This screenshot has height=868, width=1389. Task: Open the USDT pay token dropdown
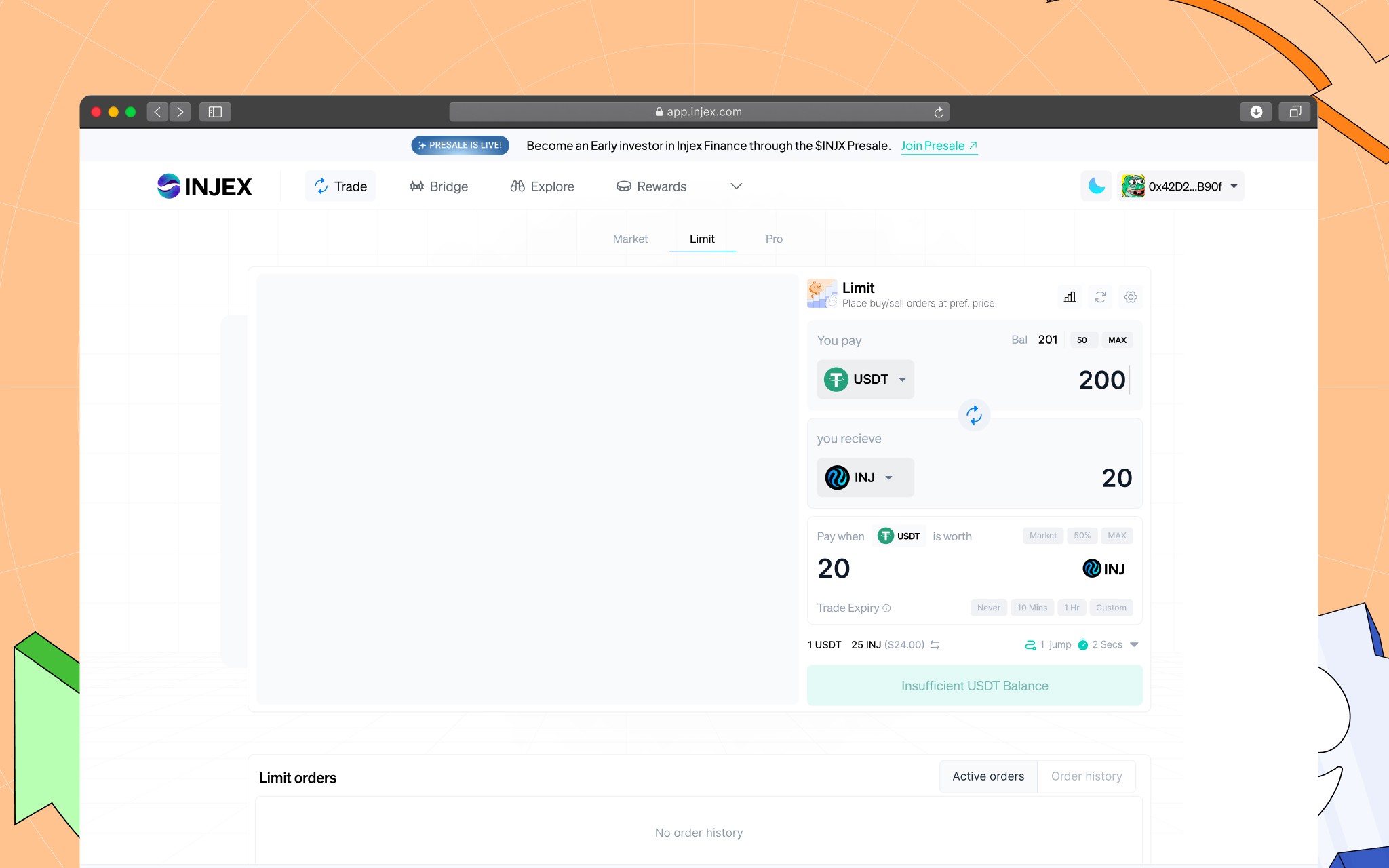coord(865,379)
